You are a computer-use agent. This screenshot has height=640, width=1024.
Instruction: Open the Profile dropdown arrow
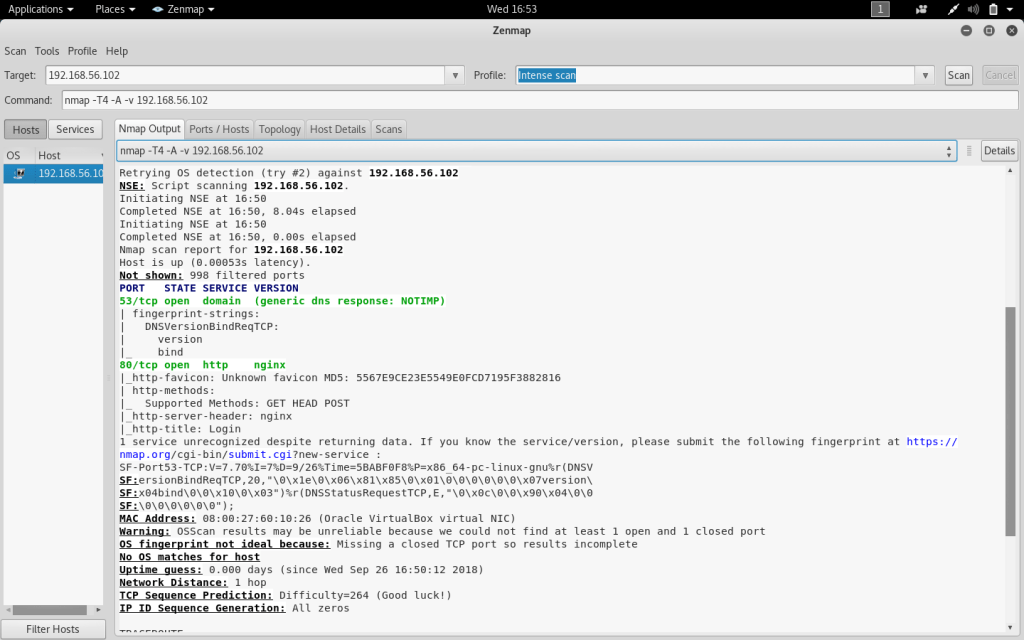click(926, 75)
